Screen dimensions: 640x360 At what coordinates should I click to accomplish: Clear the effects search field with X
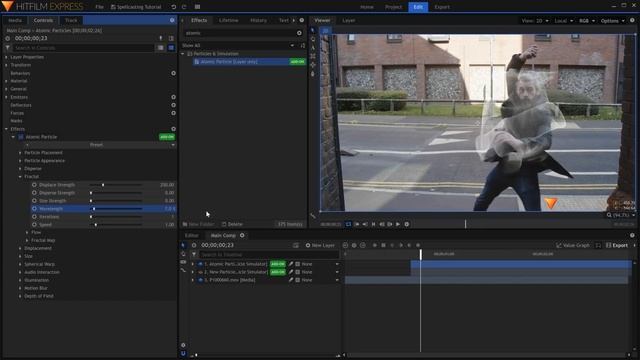(x=299, y=33)
